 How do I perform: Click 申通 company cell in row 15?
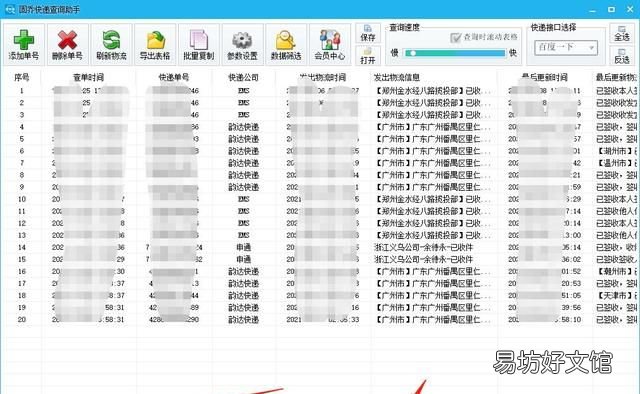[244, 259]
